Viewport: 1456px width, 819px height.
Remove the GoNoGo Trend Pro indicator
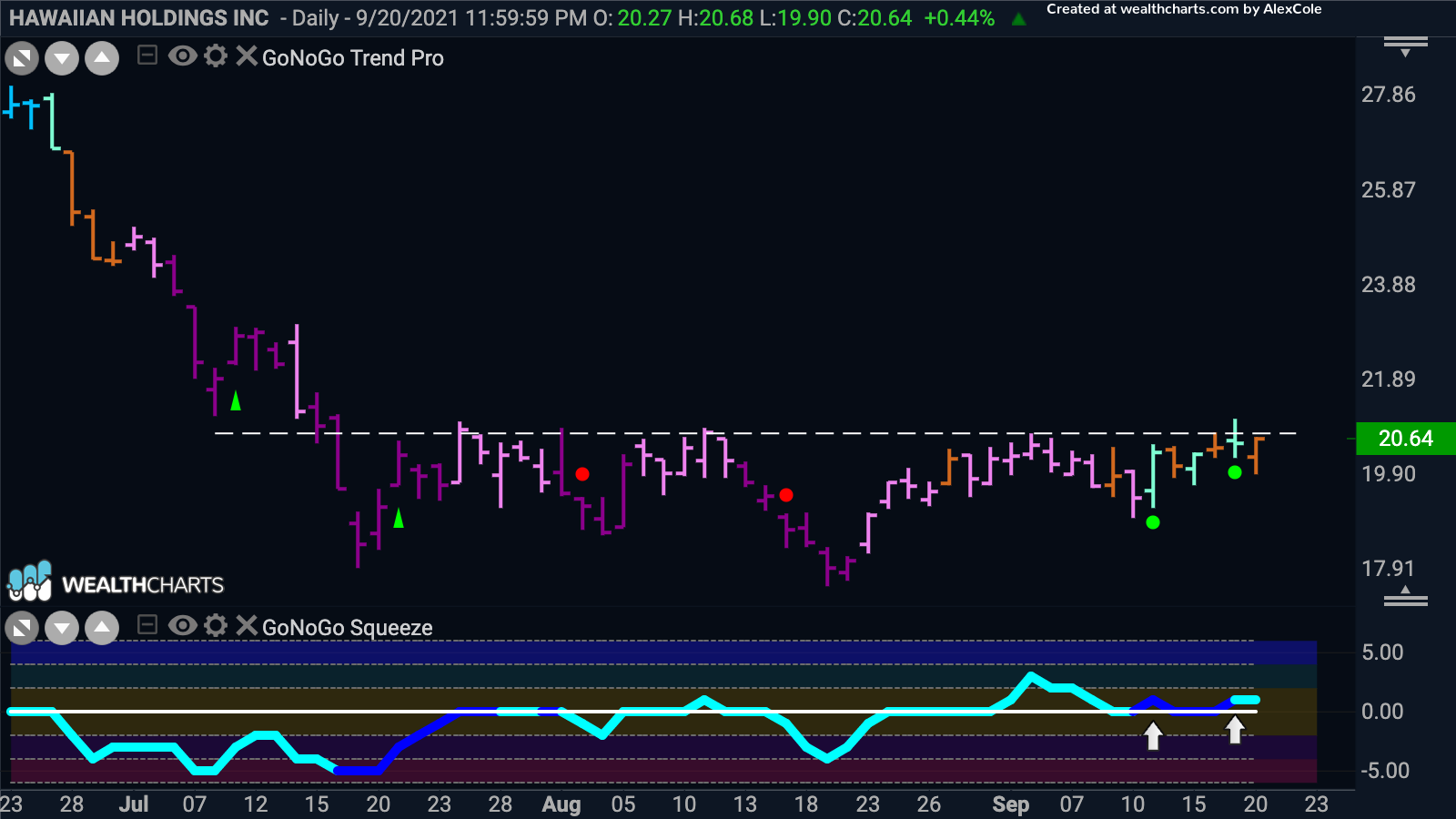pos(246,56)
